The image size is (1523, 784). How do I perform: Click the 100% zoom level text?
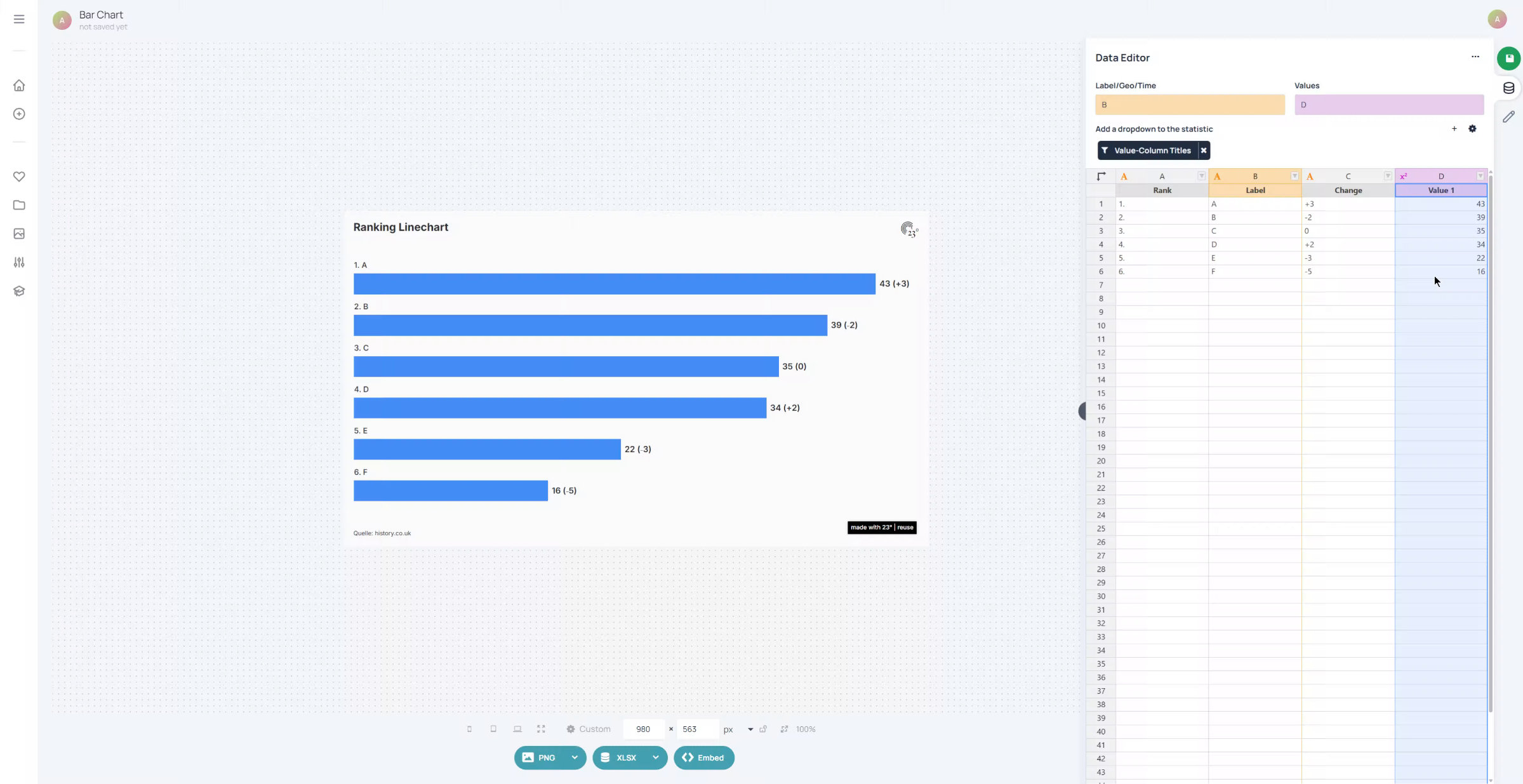coord(806,729)
